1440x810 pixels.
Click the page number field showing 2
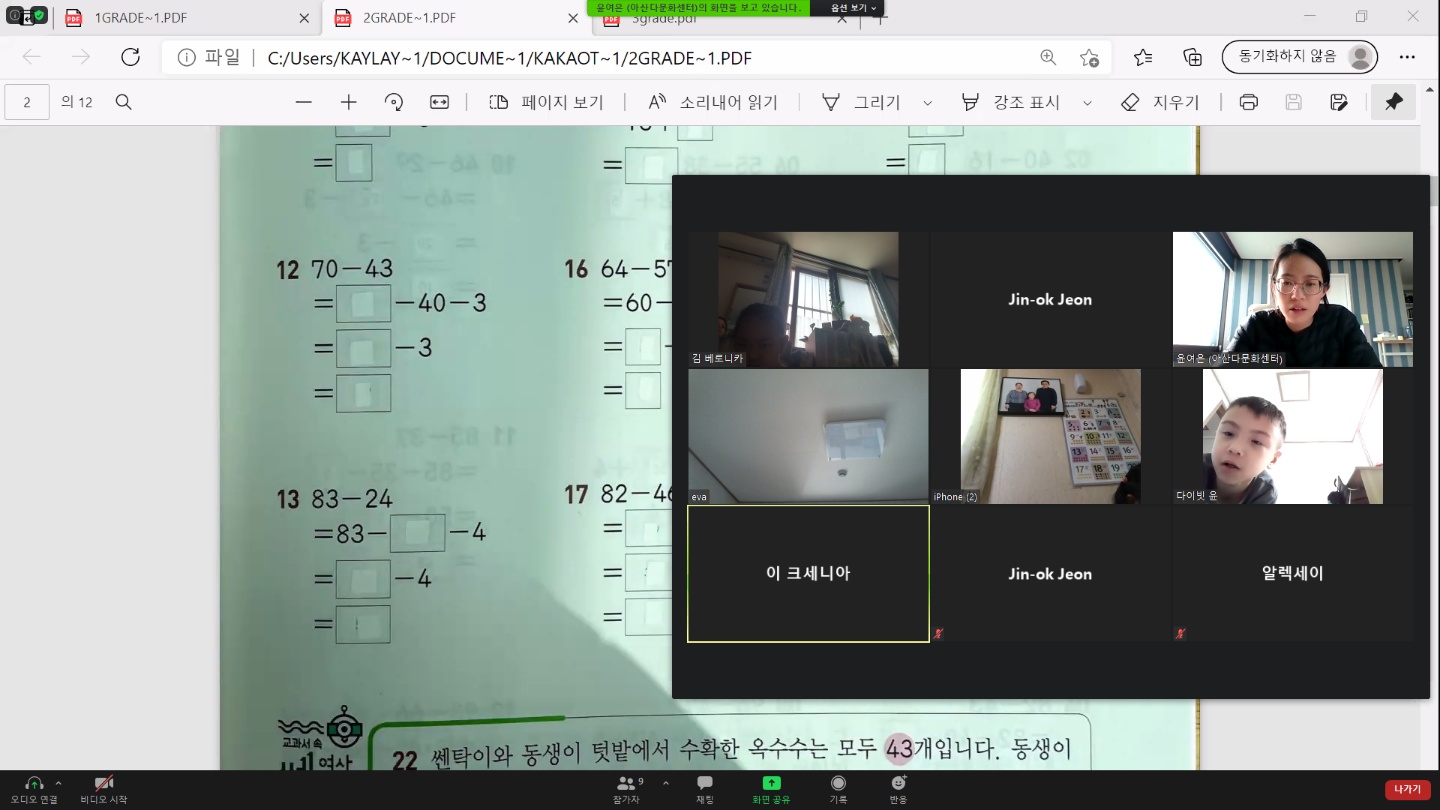pos(27,102)
